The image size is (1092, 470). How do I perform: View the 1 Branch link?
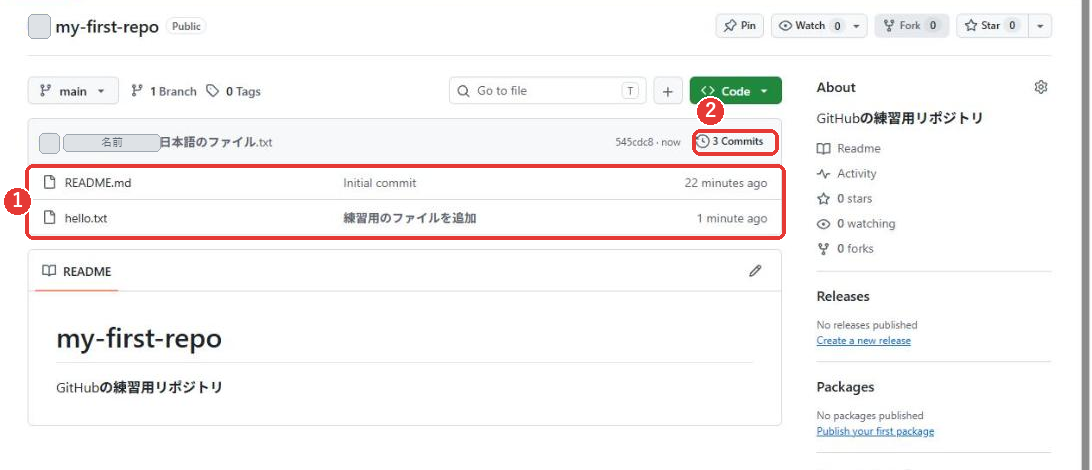[164, 91]
